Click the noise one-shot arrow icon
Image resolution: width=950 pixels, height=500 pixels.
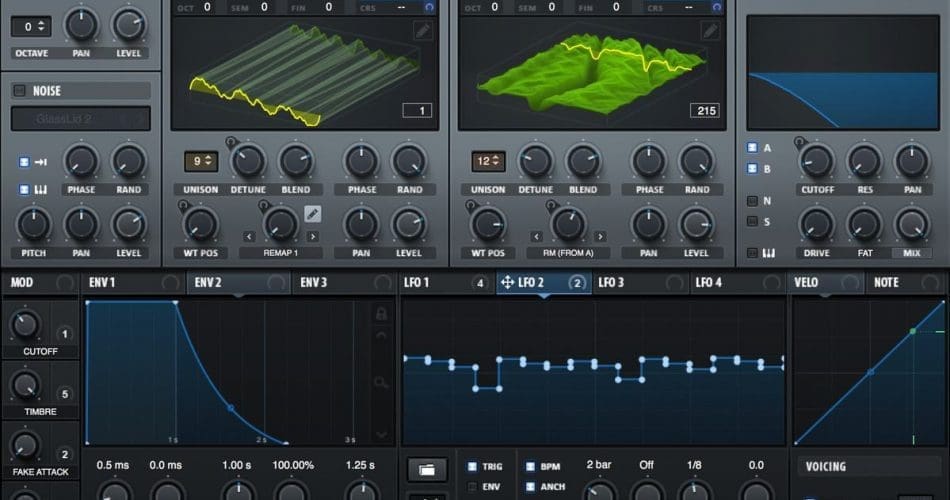click(x=41, y=162)
